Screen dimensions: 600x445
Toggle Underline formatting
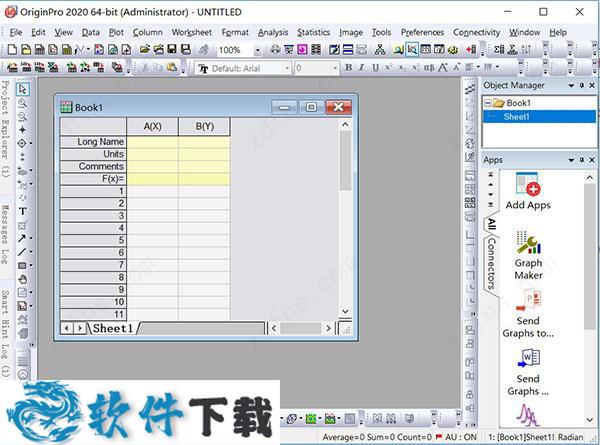(x=375, y=67)
